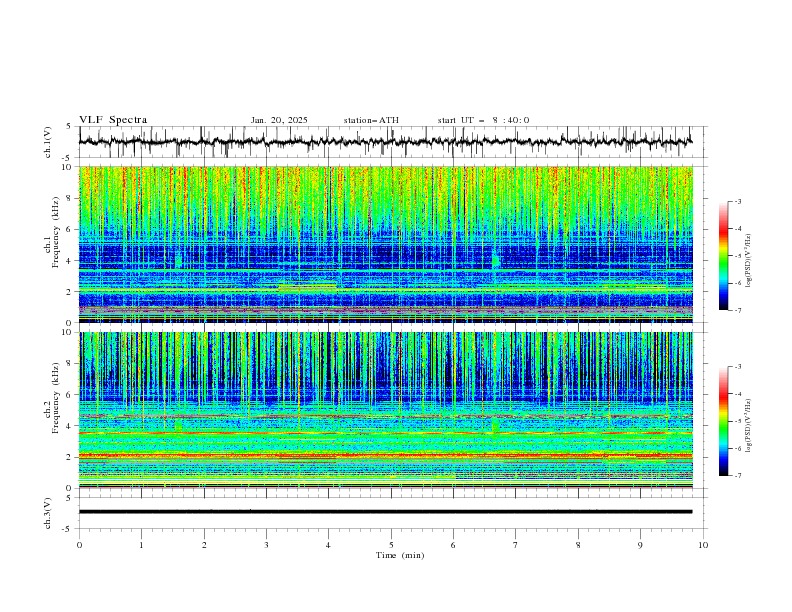The image size is (792, 612).
Task: Click time axis tick label '7'
Action: (516, 545)
